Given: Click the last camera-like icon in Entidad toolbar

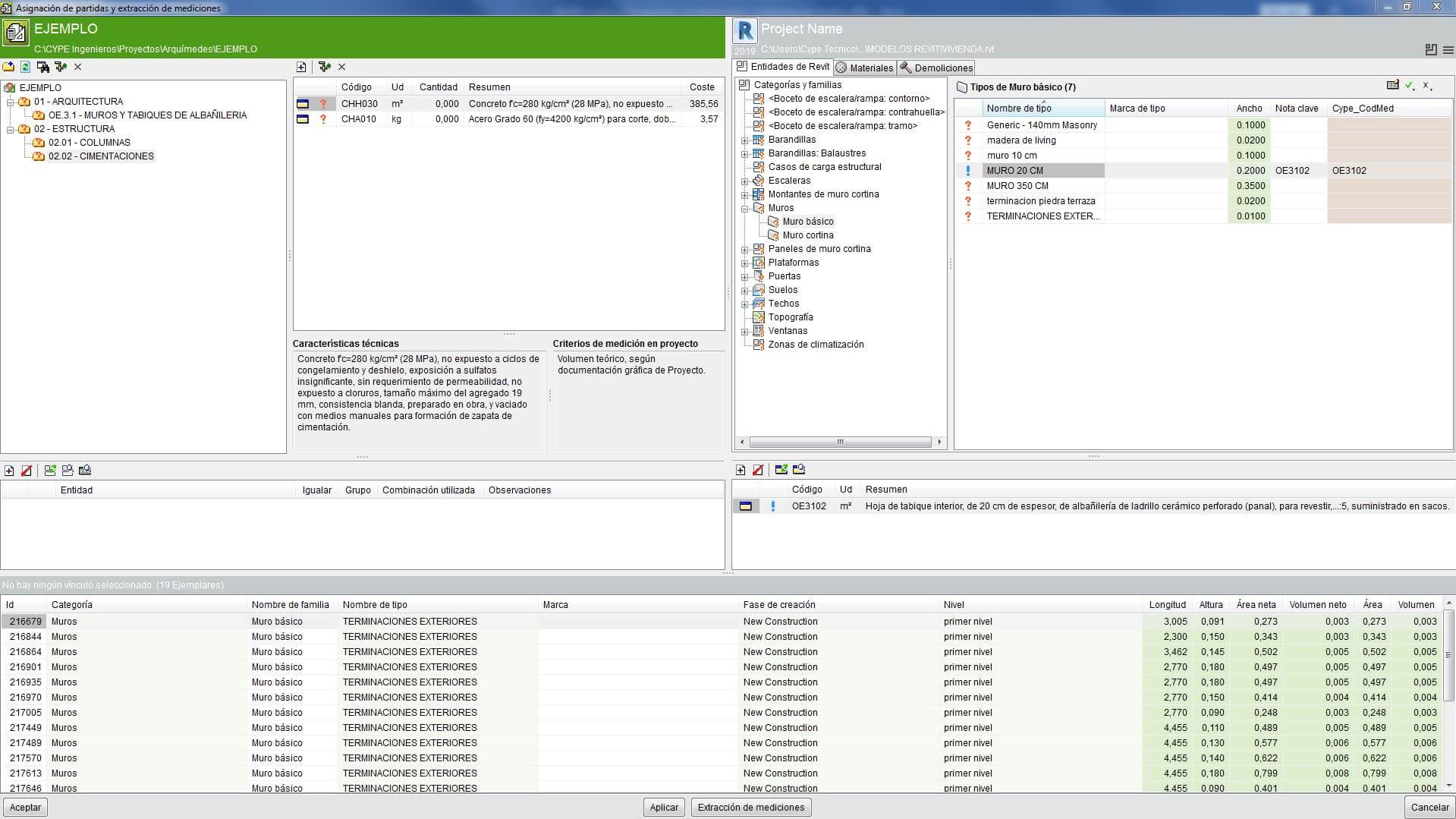Looking at the screenshot, I should tap(85, 471).
